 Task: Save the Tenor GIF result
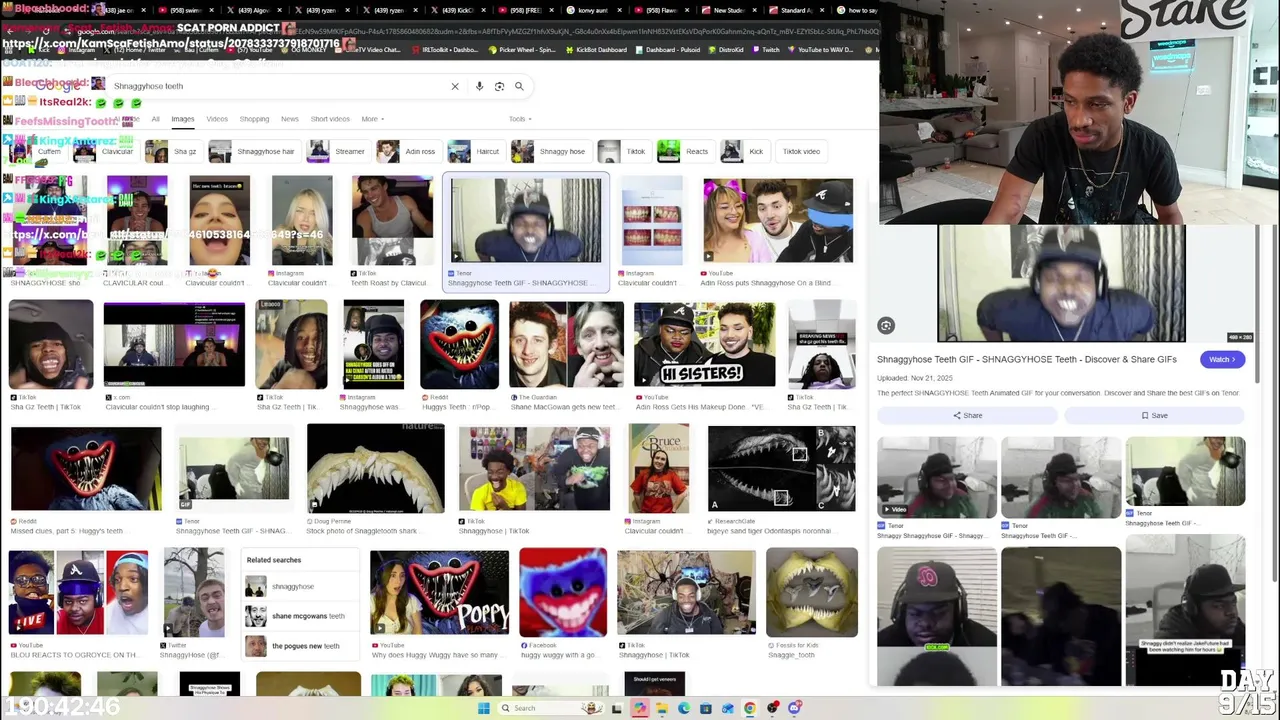[x=1154, y=415]
